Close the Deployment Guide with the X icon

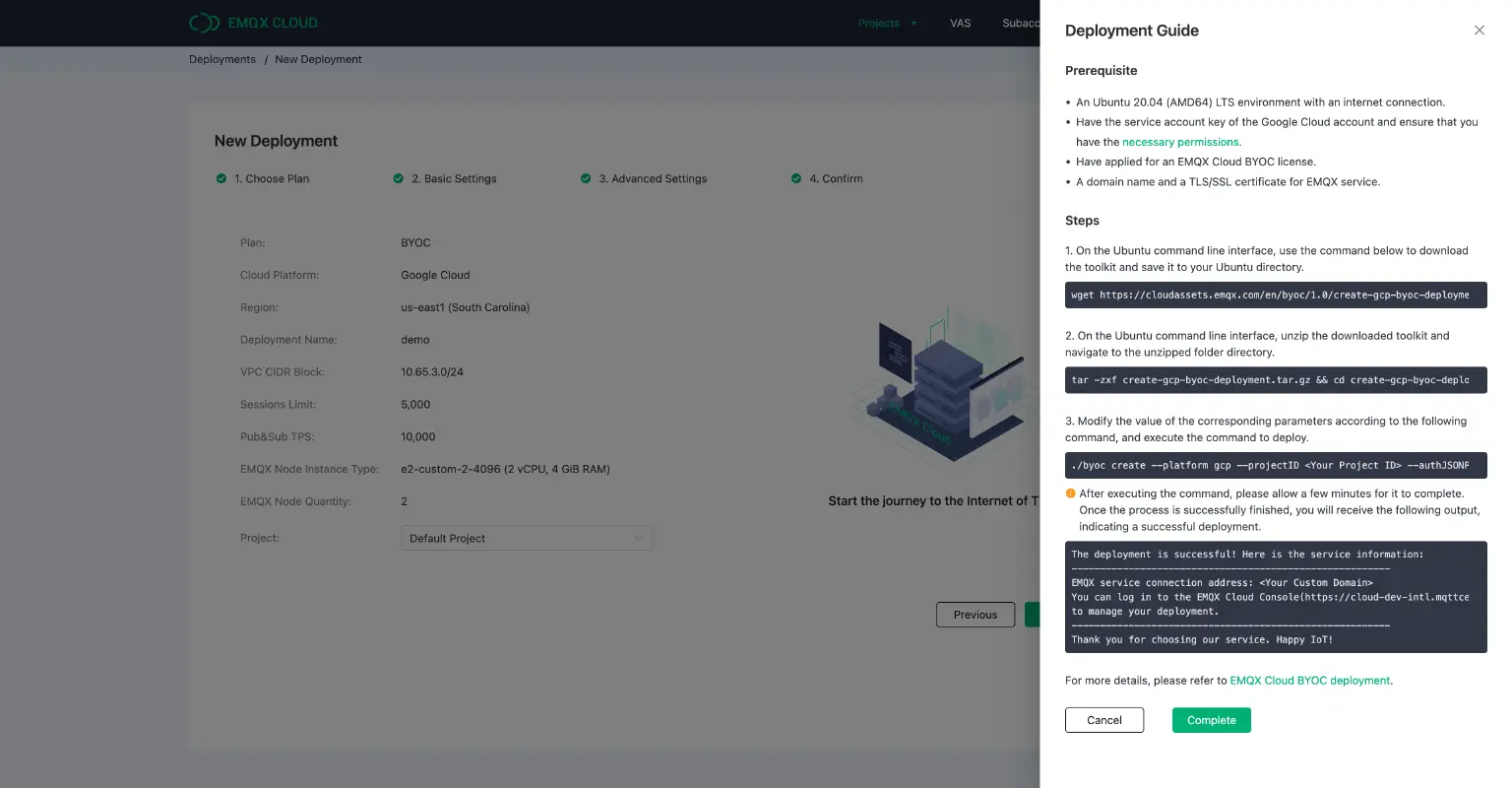coord(1479,31)
